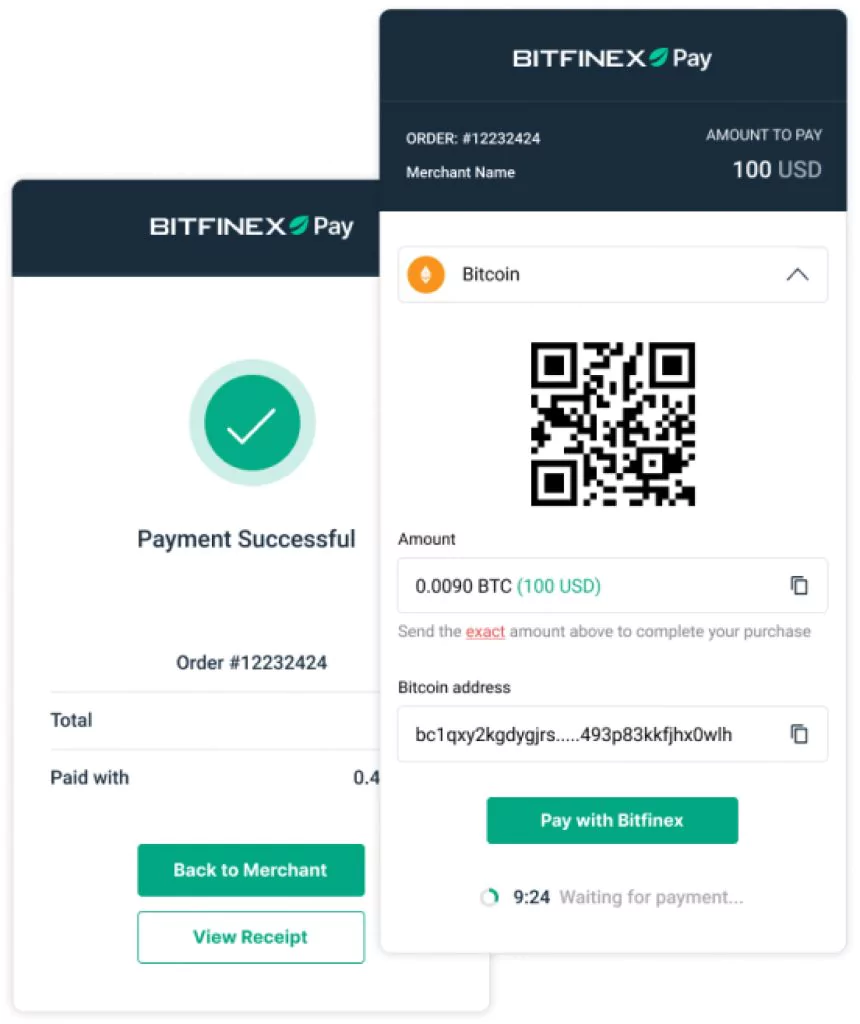This screenshot has height=1024, width=860.
Task: Open the Bitcoin currency dropdown
Action: (x=613, y=274)
